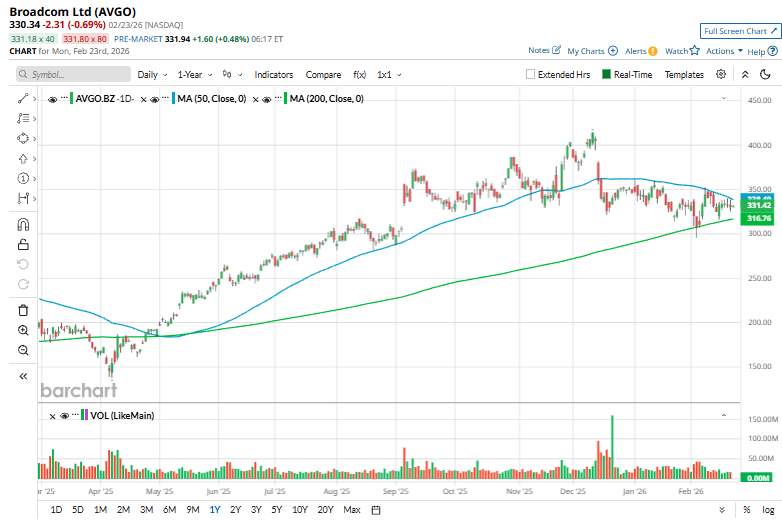
Task: Select the 5Y time range
Action: [276, 510]
